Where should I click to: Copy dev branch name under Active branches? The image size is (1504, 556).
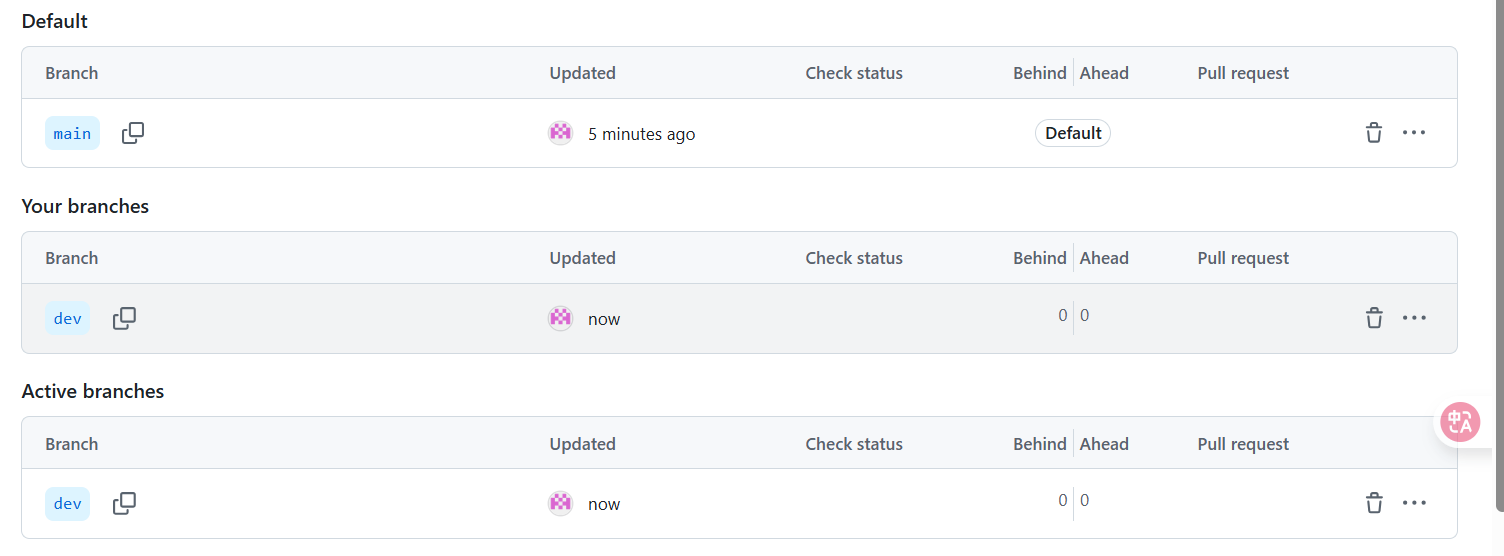click(x=124, y=504)
